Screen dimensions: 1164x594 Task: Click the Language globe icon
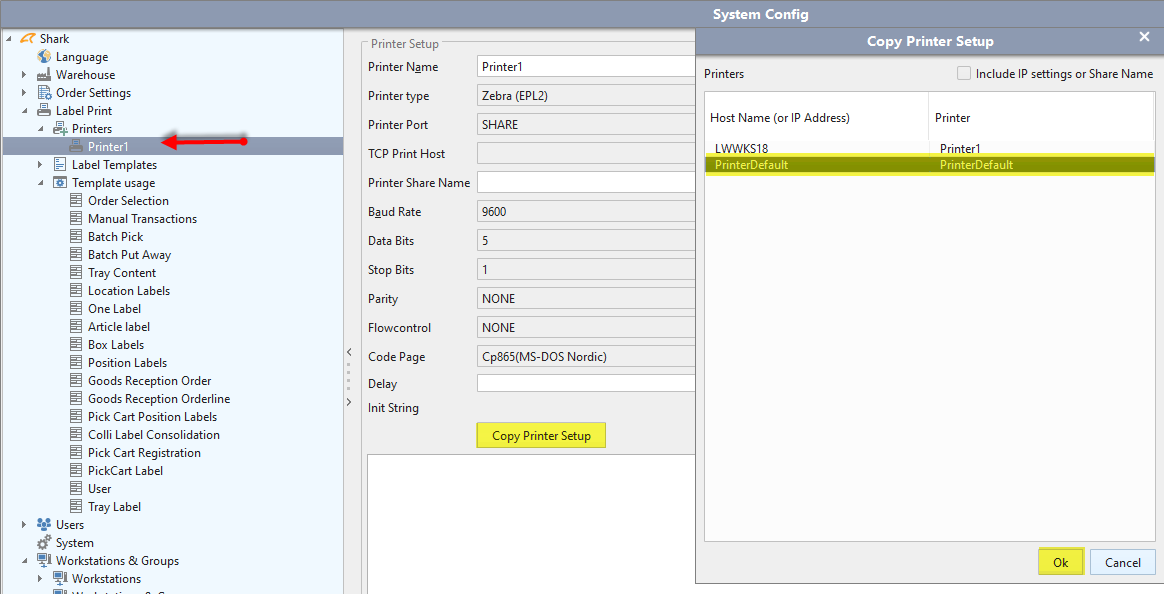point(45,56)
